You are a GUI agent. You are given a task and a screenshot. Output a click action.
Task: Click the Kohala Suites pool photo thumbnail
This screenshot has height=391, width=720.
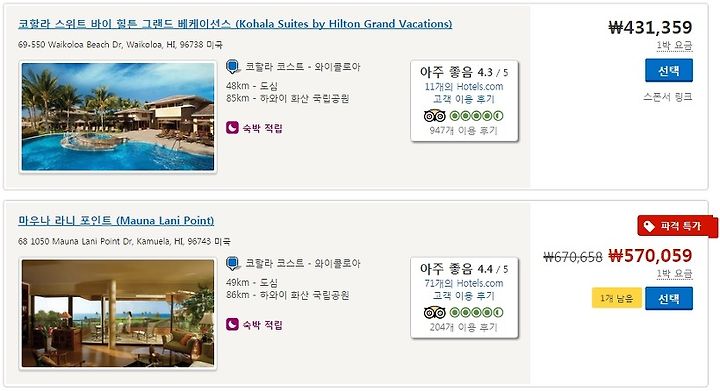118,117
